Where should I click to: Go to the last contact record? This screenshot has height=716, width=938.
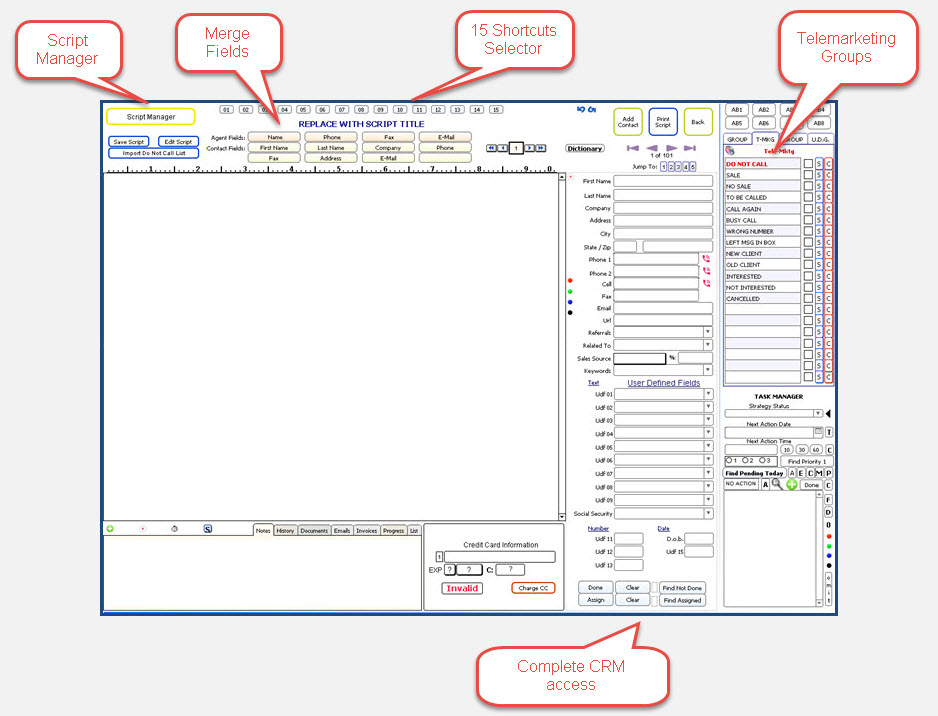pos(690,148)
